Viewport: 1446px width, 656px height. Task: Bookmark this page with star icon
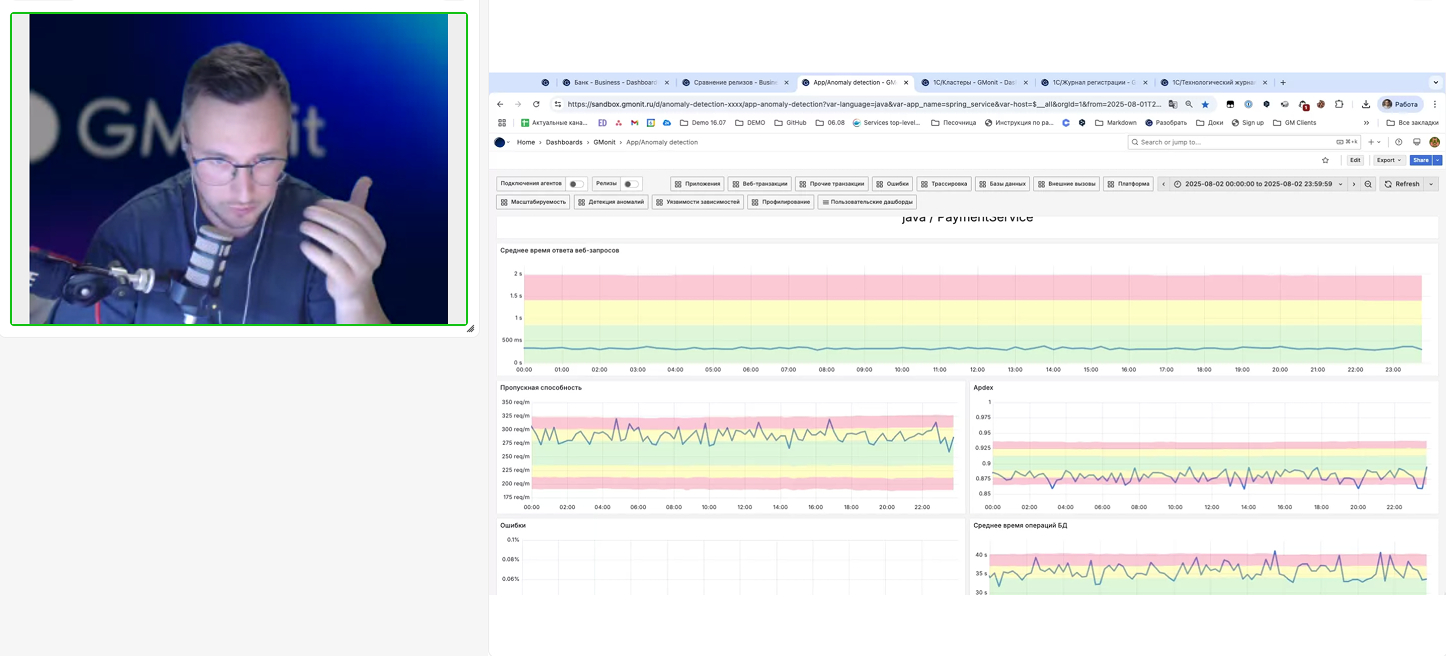tap(1205, 104)
